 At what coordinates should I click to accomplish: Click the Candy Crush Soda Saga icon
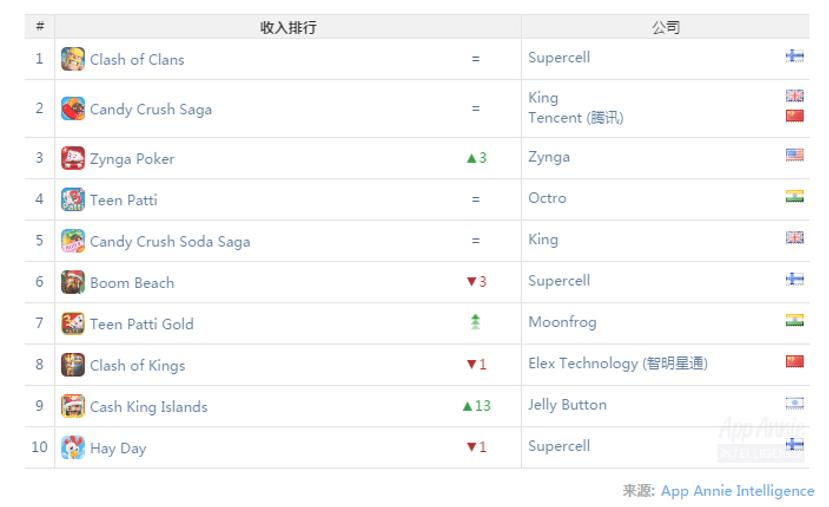tap(73, 241)
